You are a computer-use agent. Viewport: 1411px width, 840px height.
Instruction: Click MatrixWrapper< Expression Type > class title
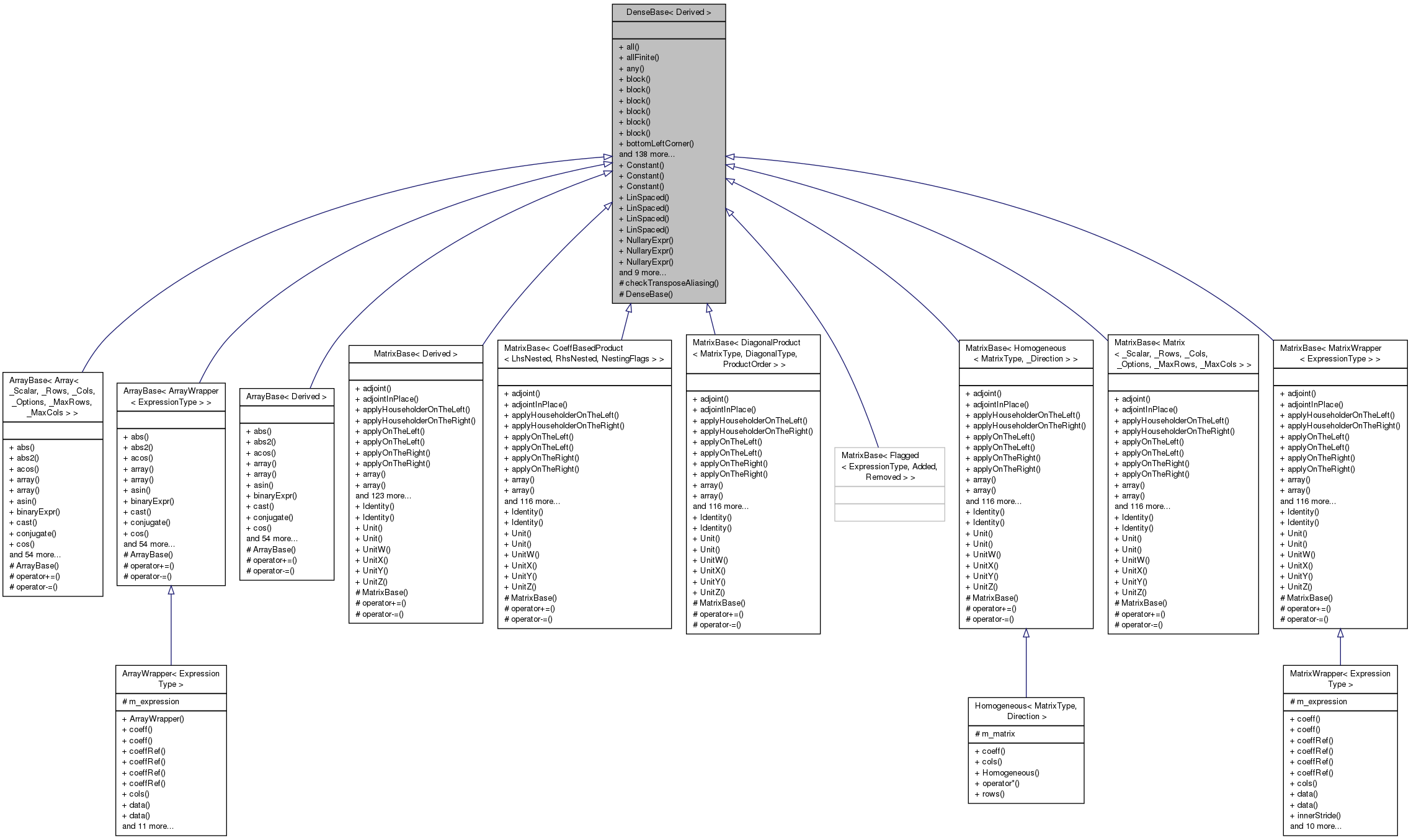click(x=1340, y=679)
